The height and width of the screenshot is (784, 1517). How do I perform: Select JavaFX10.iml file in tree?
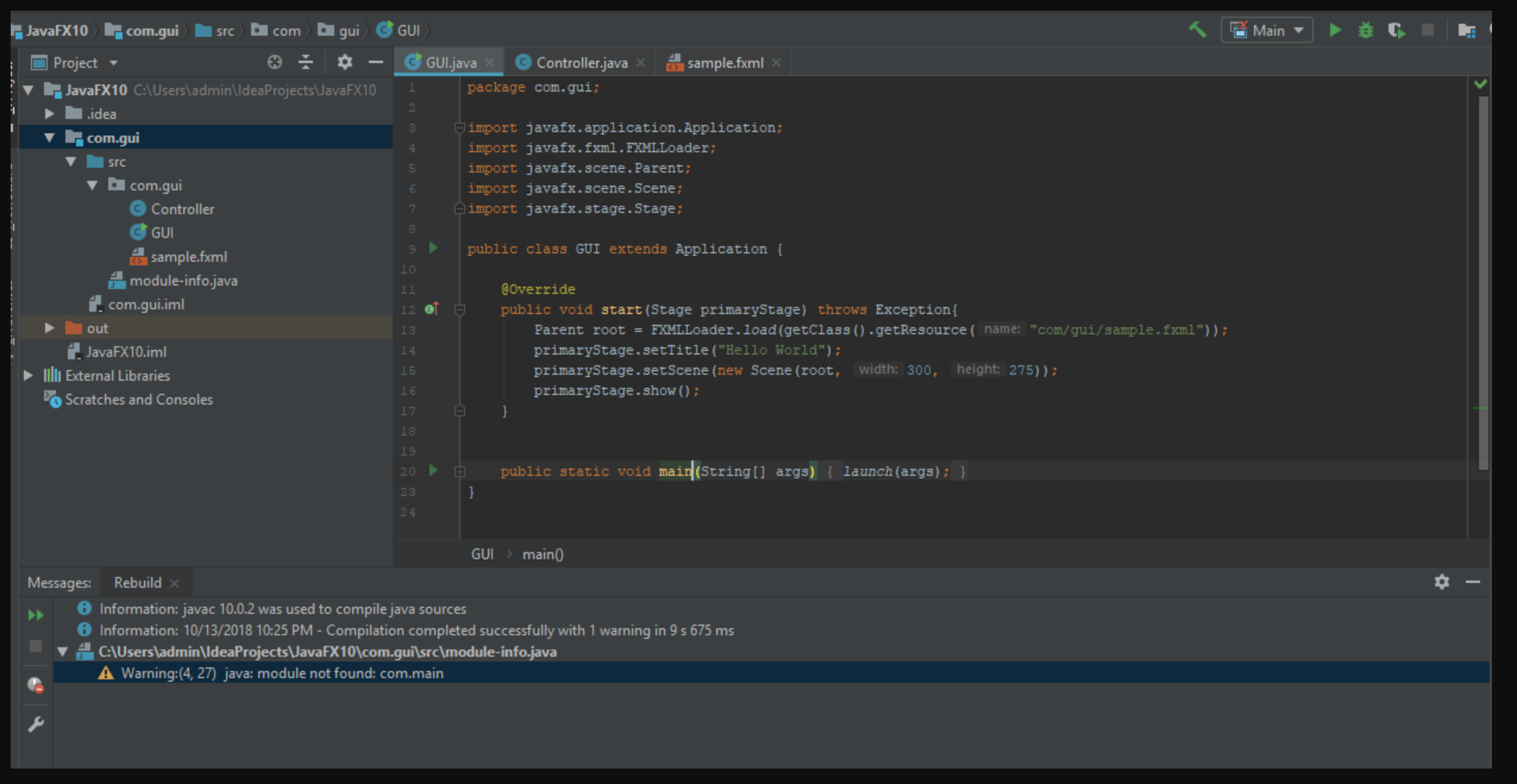(117, 352)
